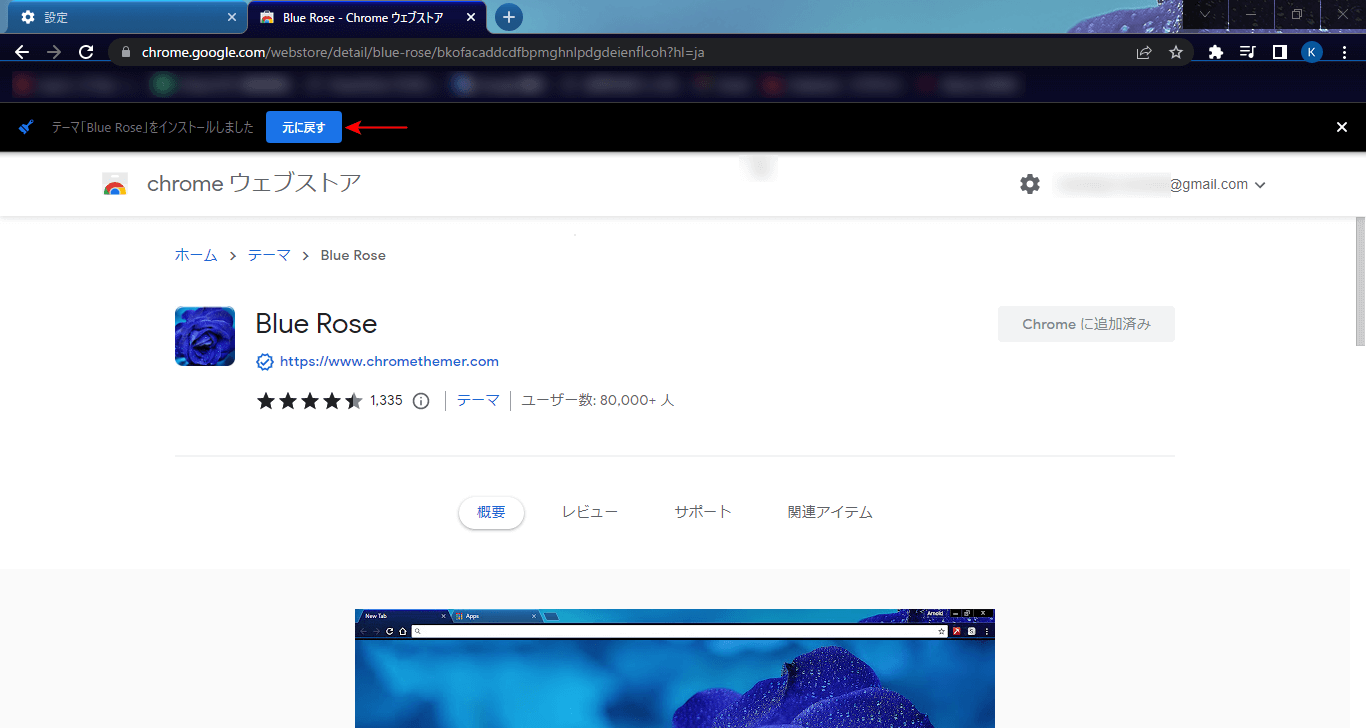This screenshot has width=1366, height=728.
Task: Go to テーマ breadcrumb link
Action: pyautogui.click(x=269, y=255)
